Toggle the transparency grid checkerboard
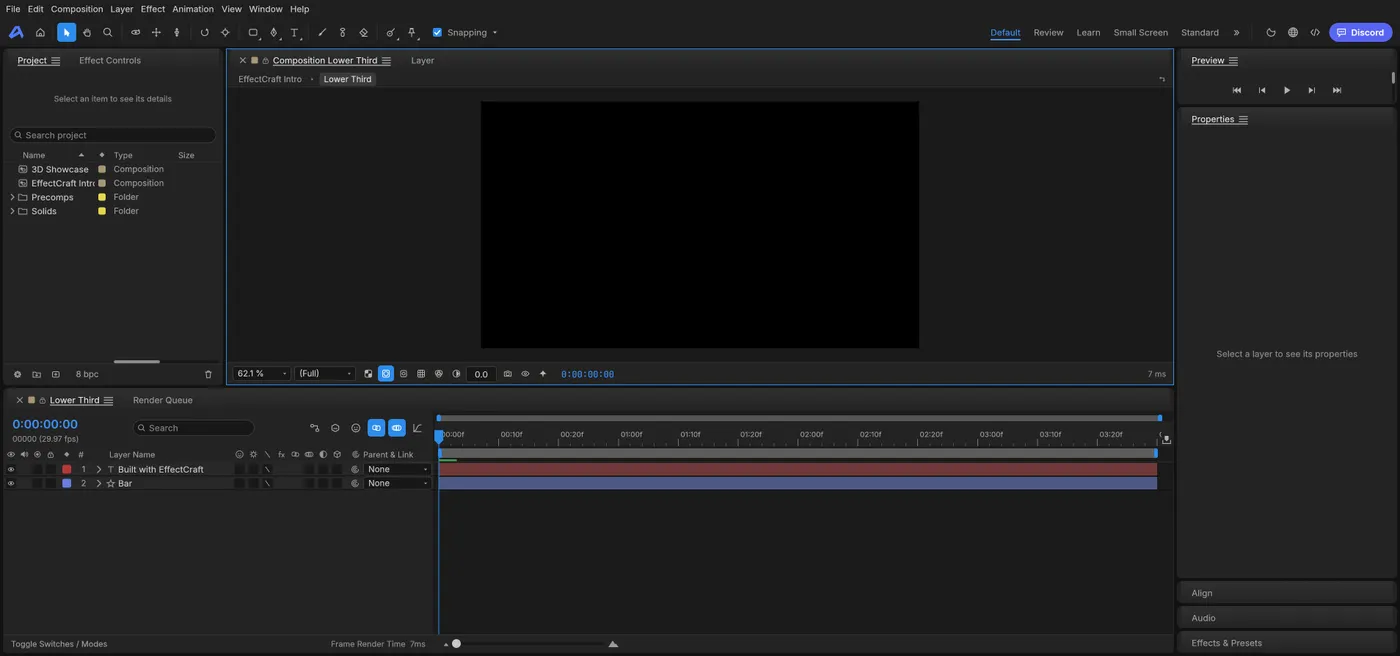1400x656 pixels. pyautogui.click(x=368, y=374)
